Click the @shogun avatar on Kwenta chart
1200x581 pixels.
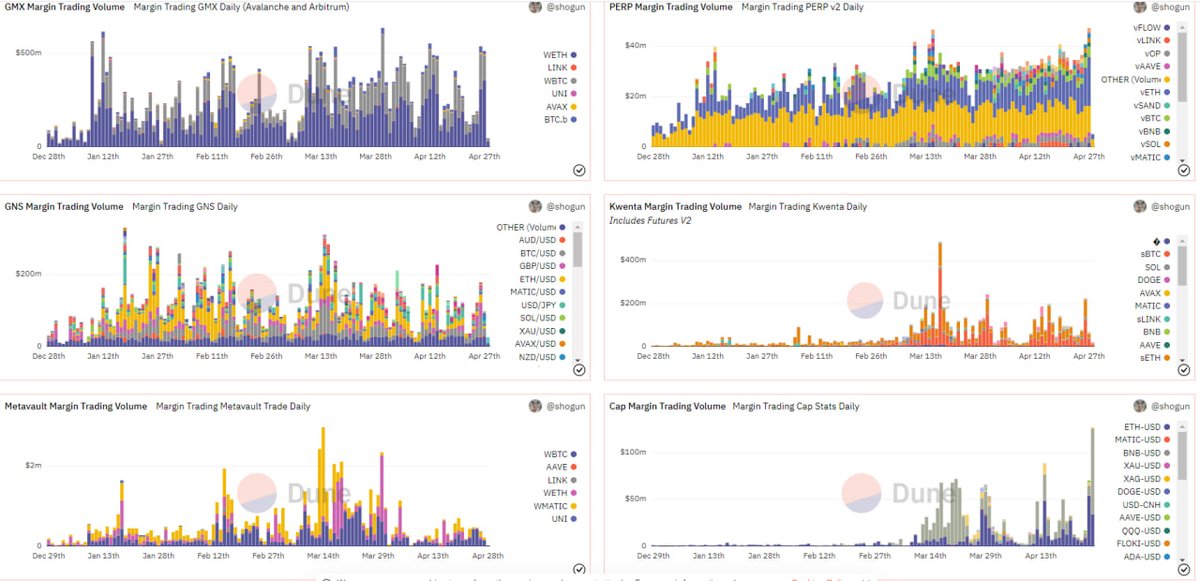1140,206
